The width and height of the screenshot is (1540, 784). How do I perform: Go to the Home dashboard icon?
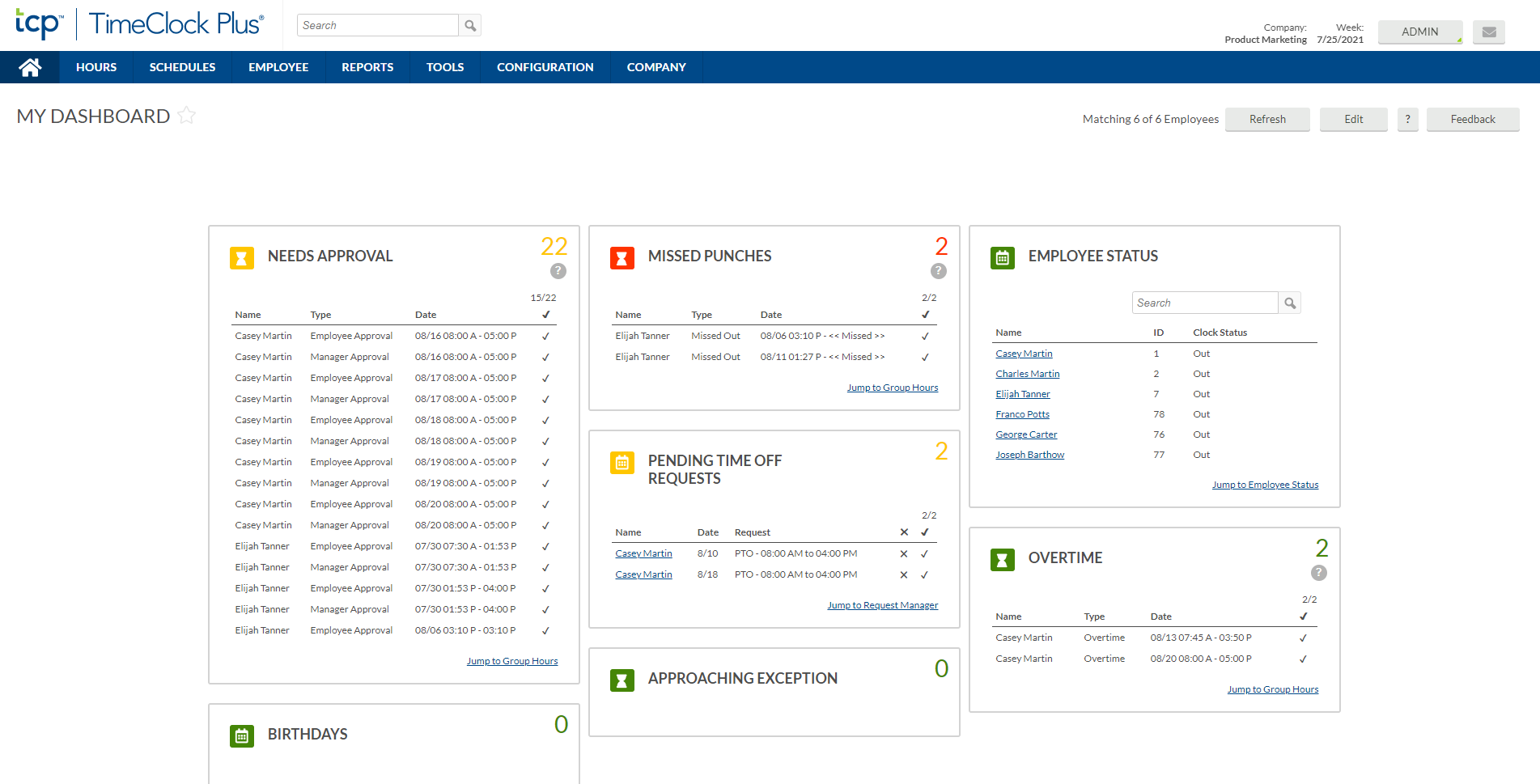point(30,67)
